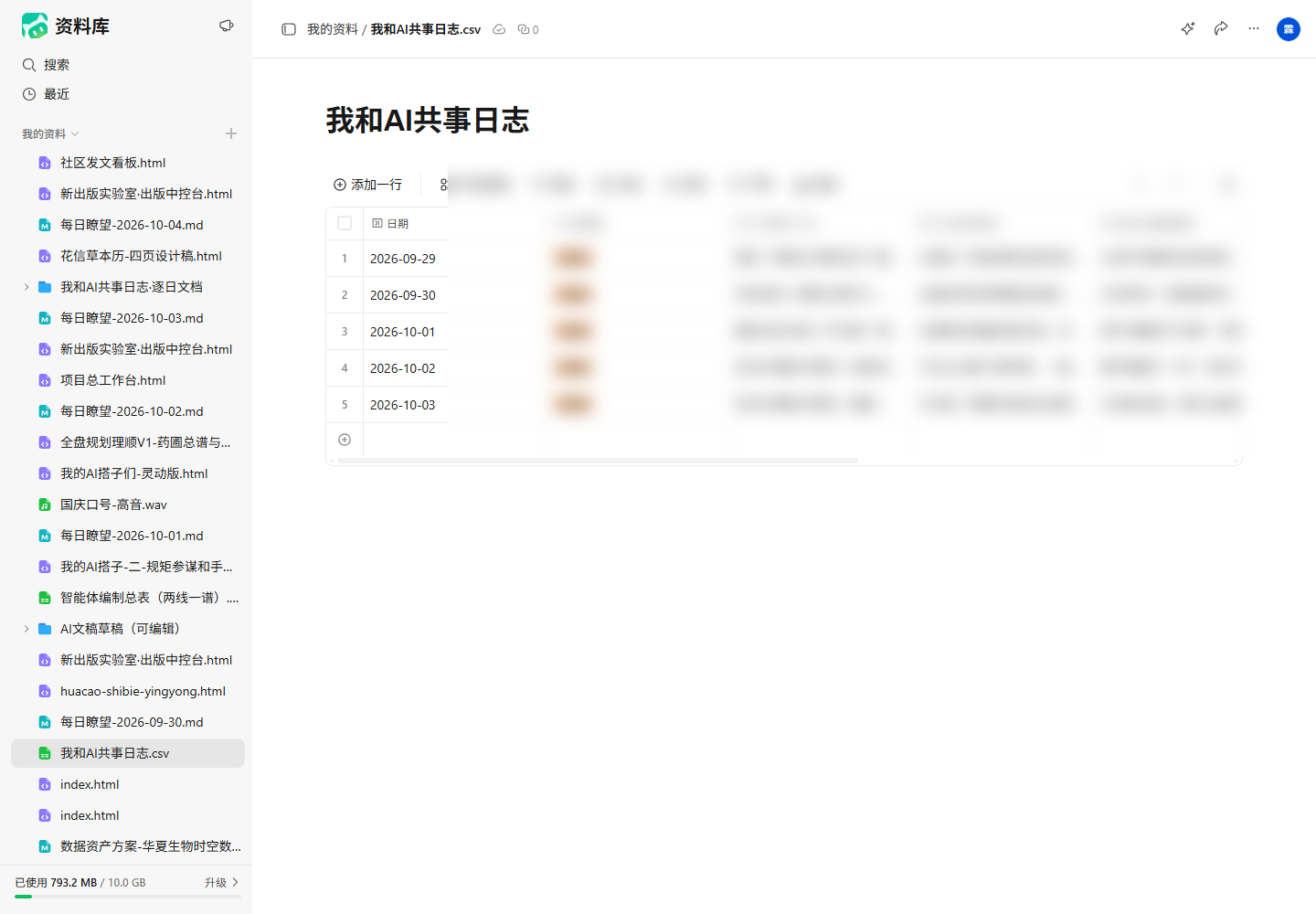The image size is (1316, 914).
Task: Collapse 我的资料 section chevron
Action: click(75, 134)
